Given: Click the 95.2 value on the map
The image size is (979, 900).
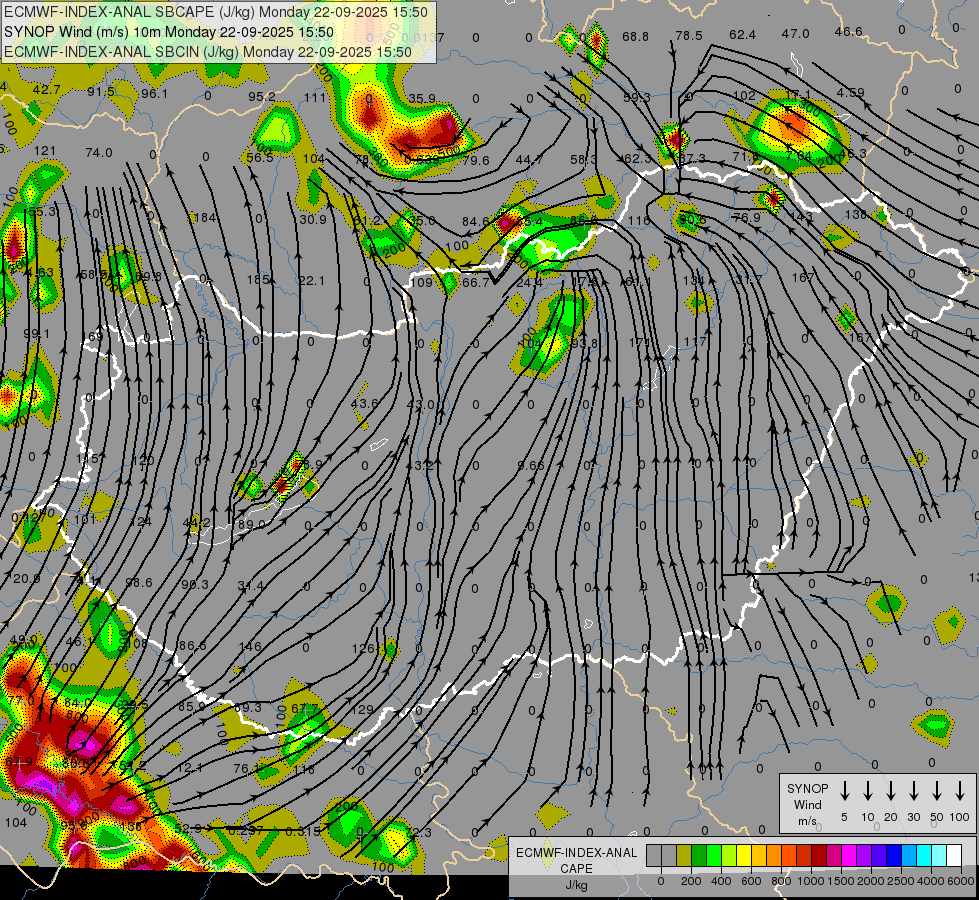Looking at the screenshot, I should [x=262, y=97].
